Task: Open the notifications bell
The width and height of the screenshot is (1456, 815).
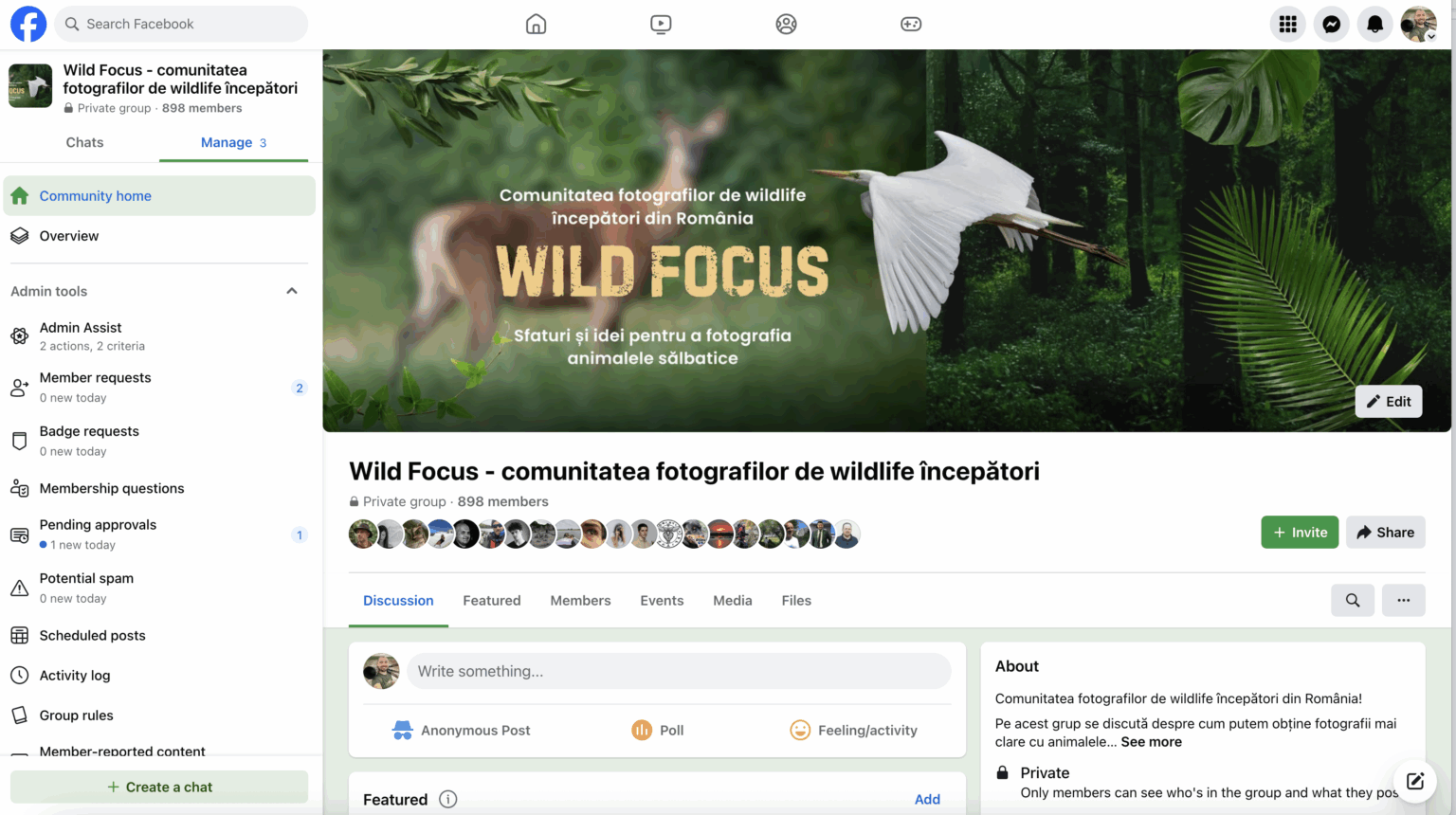Action: 1374,25
